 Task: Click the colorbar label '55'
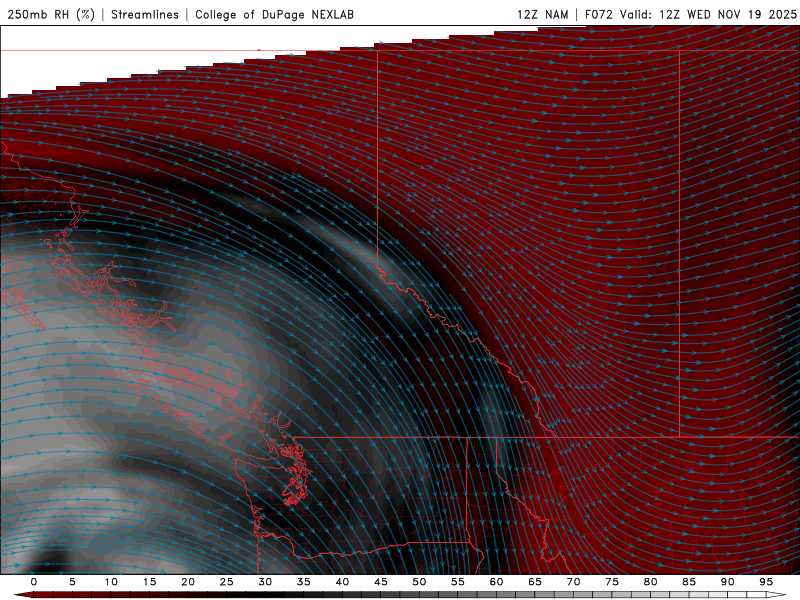458,582
